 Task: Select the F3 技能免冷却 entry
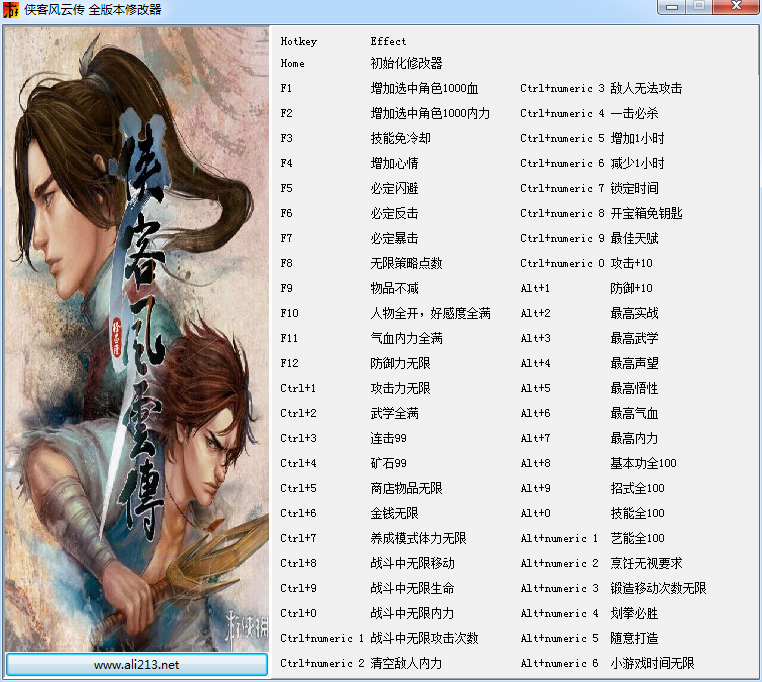tap(356, 139)
